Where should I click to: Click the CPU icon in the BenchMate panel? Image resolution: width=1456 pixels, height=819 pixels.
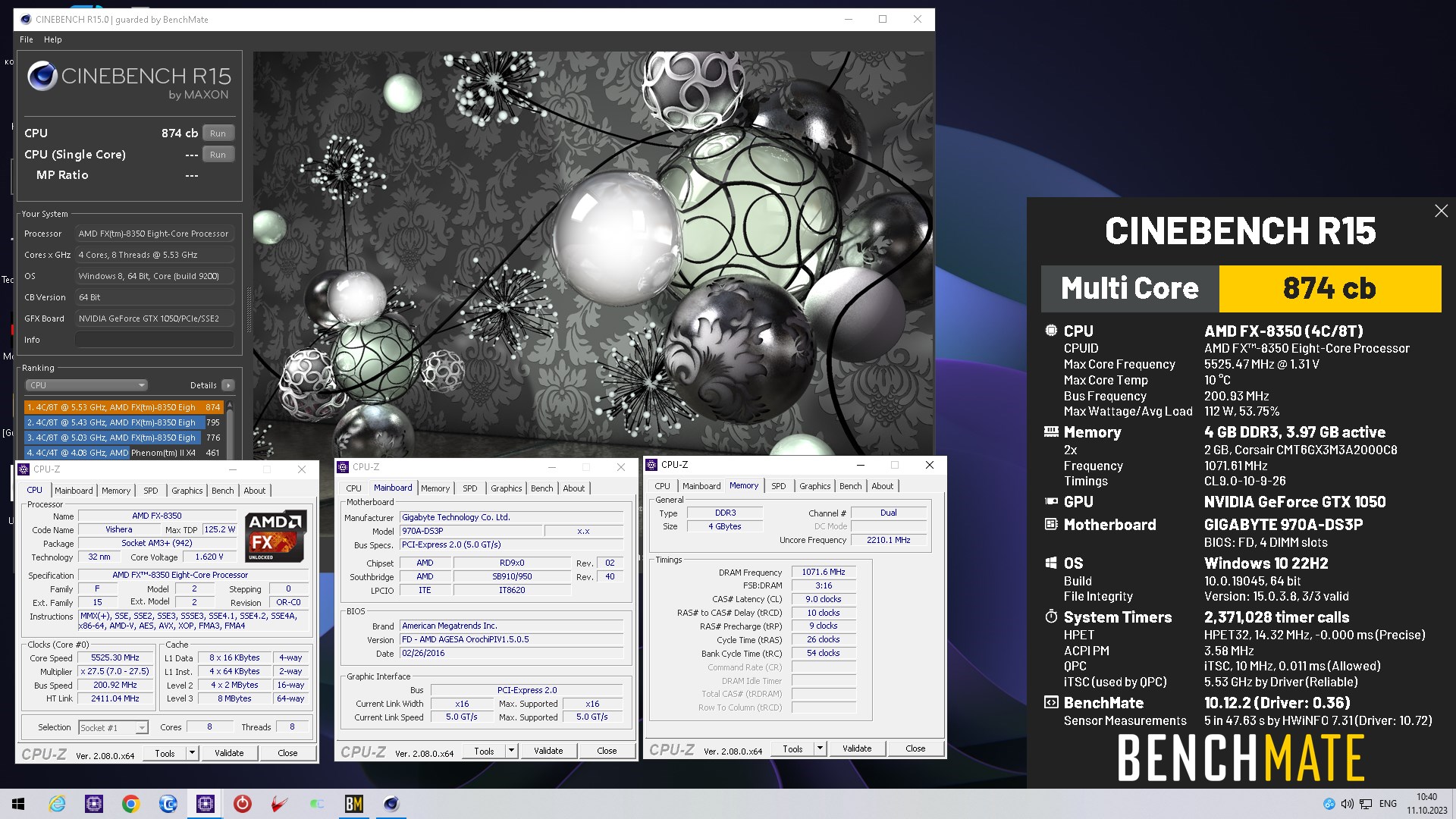(x=1051, y=331)
